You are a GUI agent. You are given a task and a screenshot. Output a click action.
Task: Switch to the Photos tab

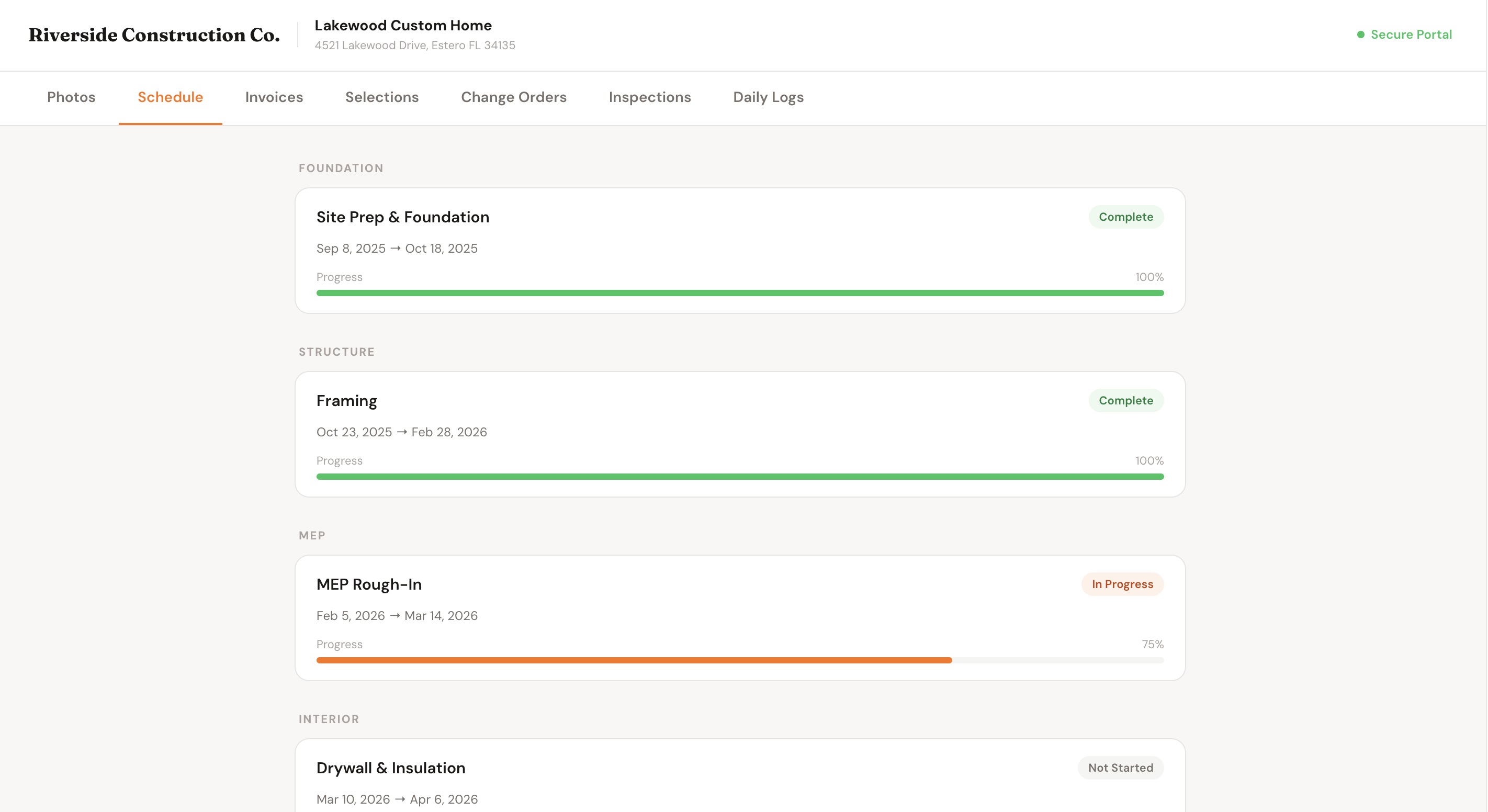(71, 97)
